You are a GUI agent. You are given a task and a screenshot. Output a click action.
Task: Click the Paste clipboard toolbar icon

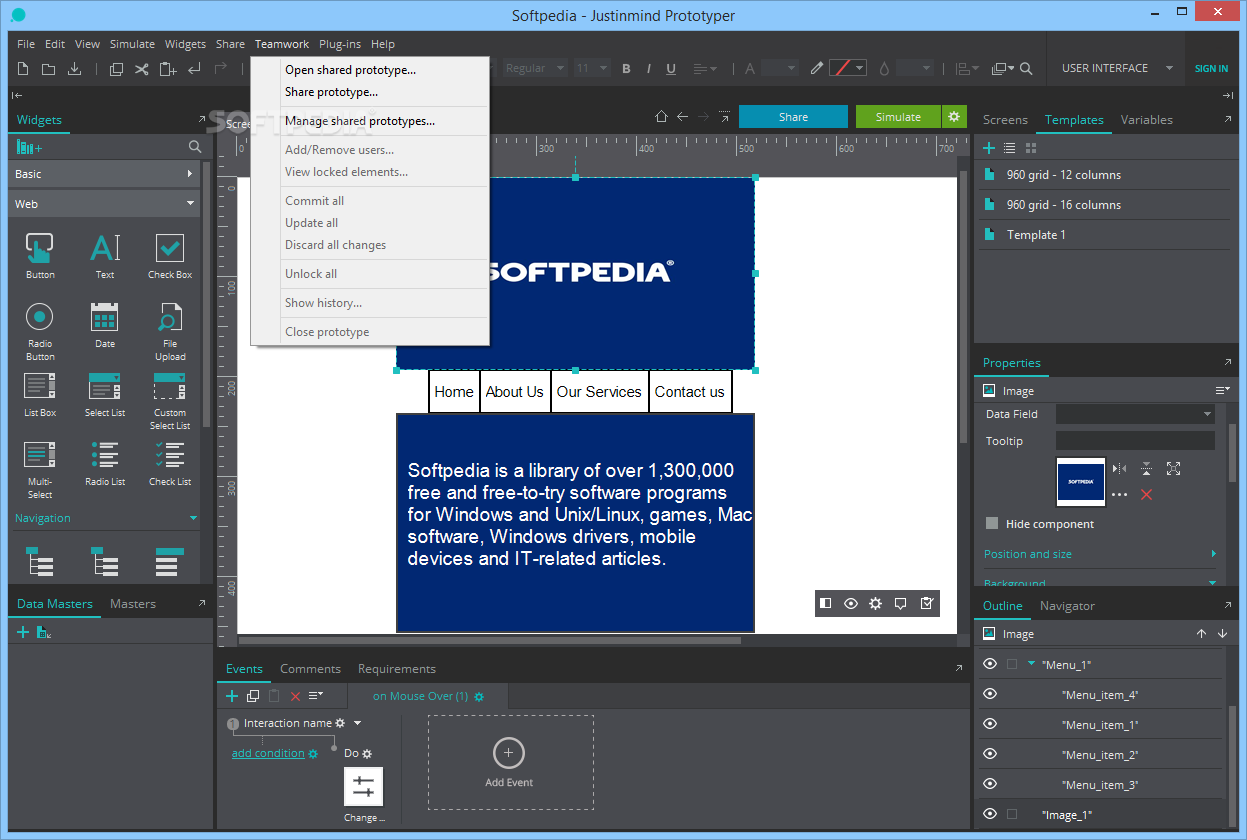(x=167, y=69)
